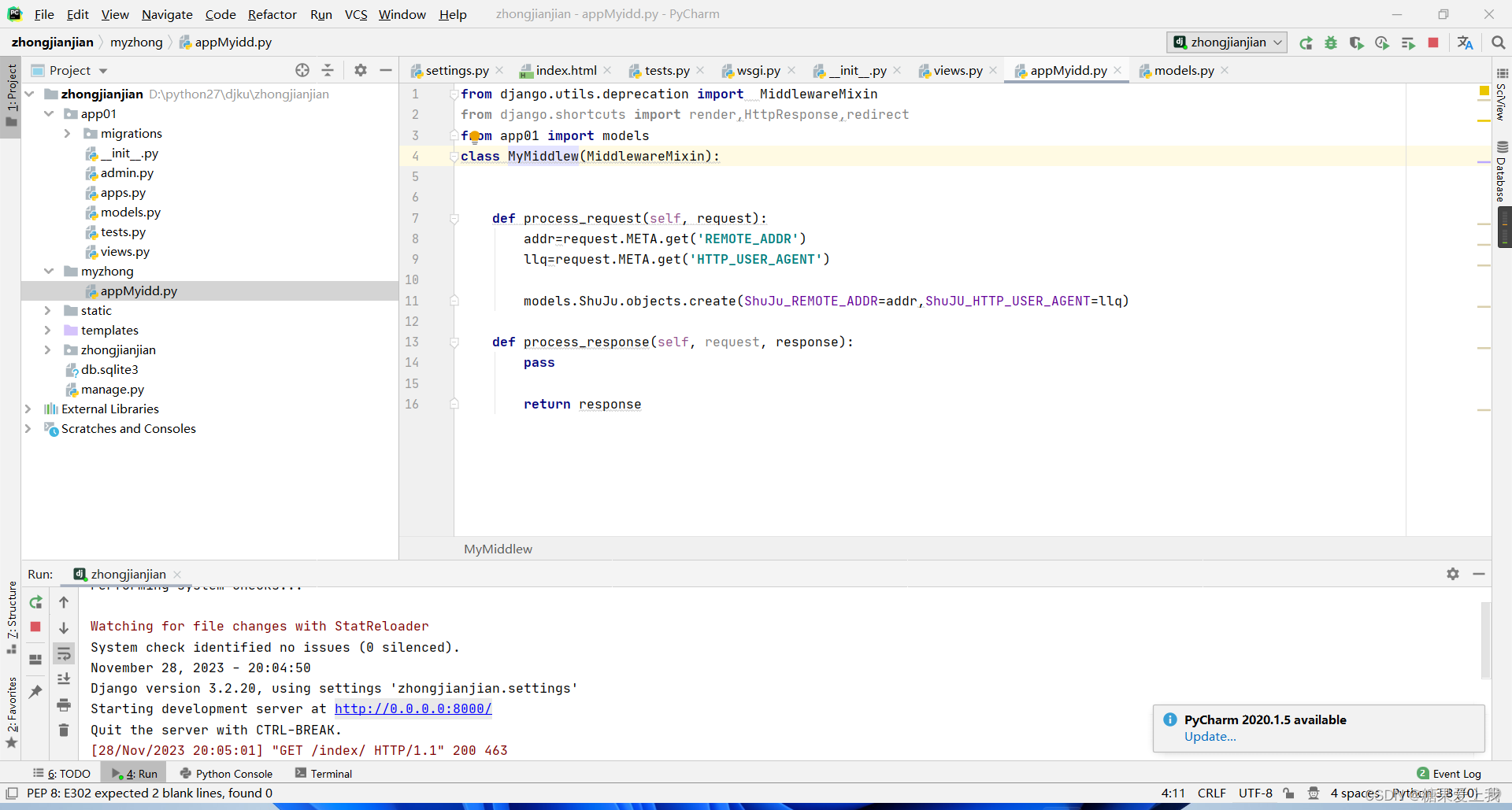The width and height of the screenshot is (1512, 810).
Task: Click the intention bulb on line 3
Action: [474, 136]
